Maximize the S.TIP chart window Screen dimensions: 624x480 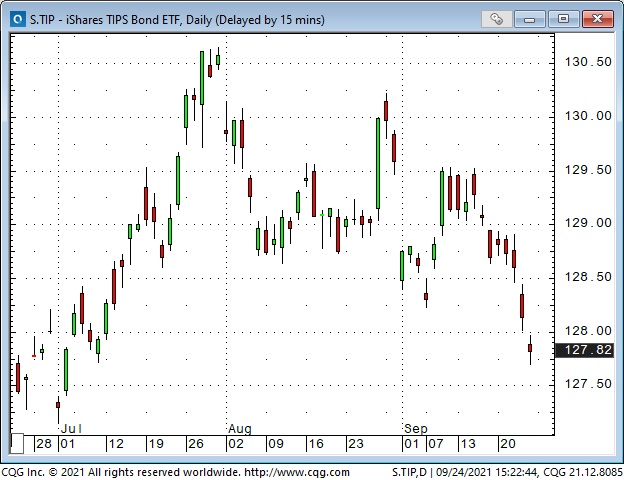click(563, 19)
